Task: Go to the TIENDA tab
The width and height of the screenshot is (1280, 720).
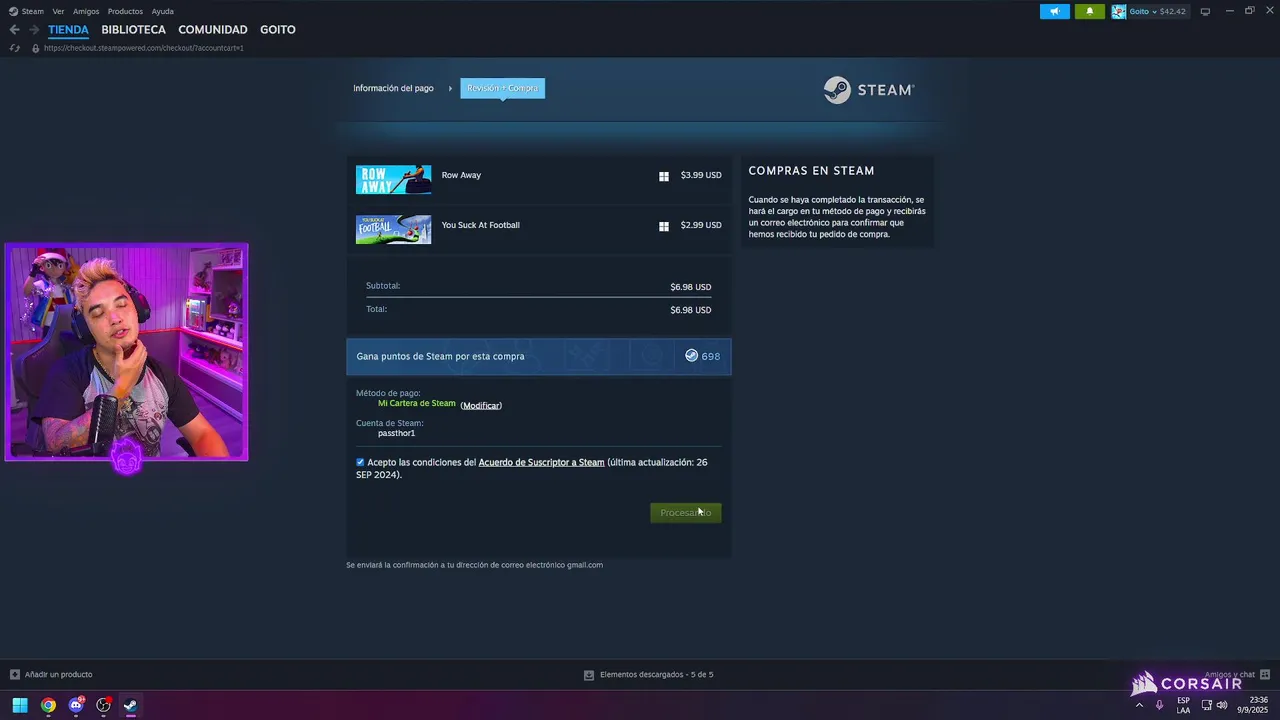Action: tap(68, 30)
